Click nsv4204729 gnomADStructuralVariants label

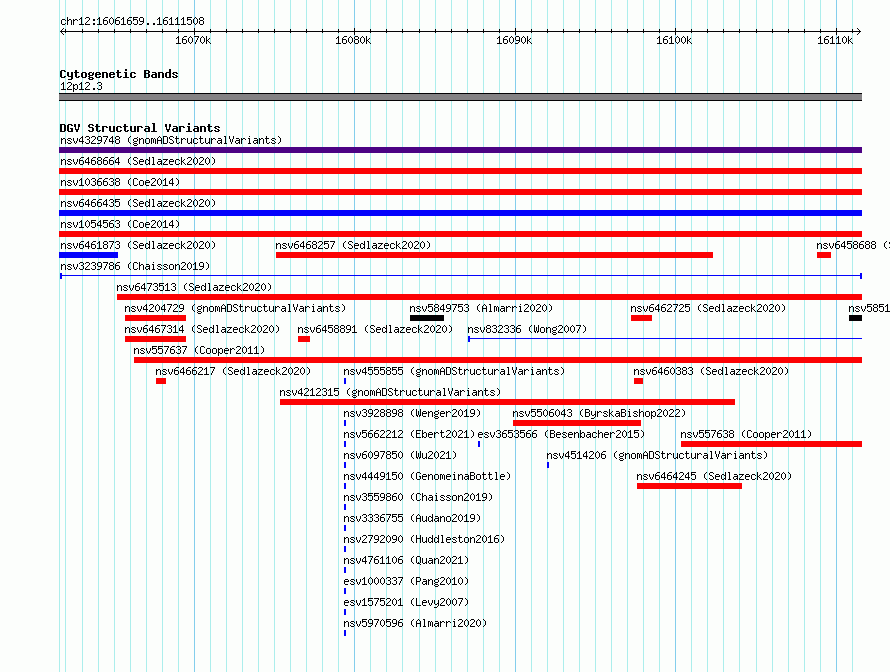[235, 308]
